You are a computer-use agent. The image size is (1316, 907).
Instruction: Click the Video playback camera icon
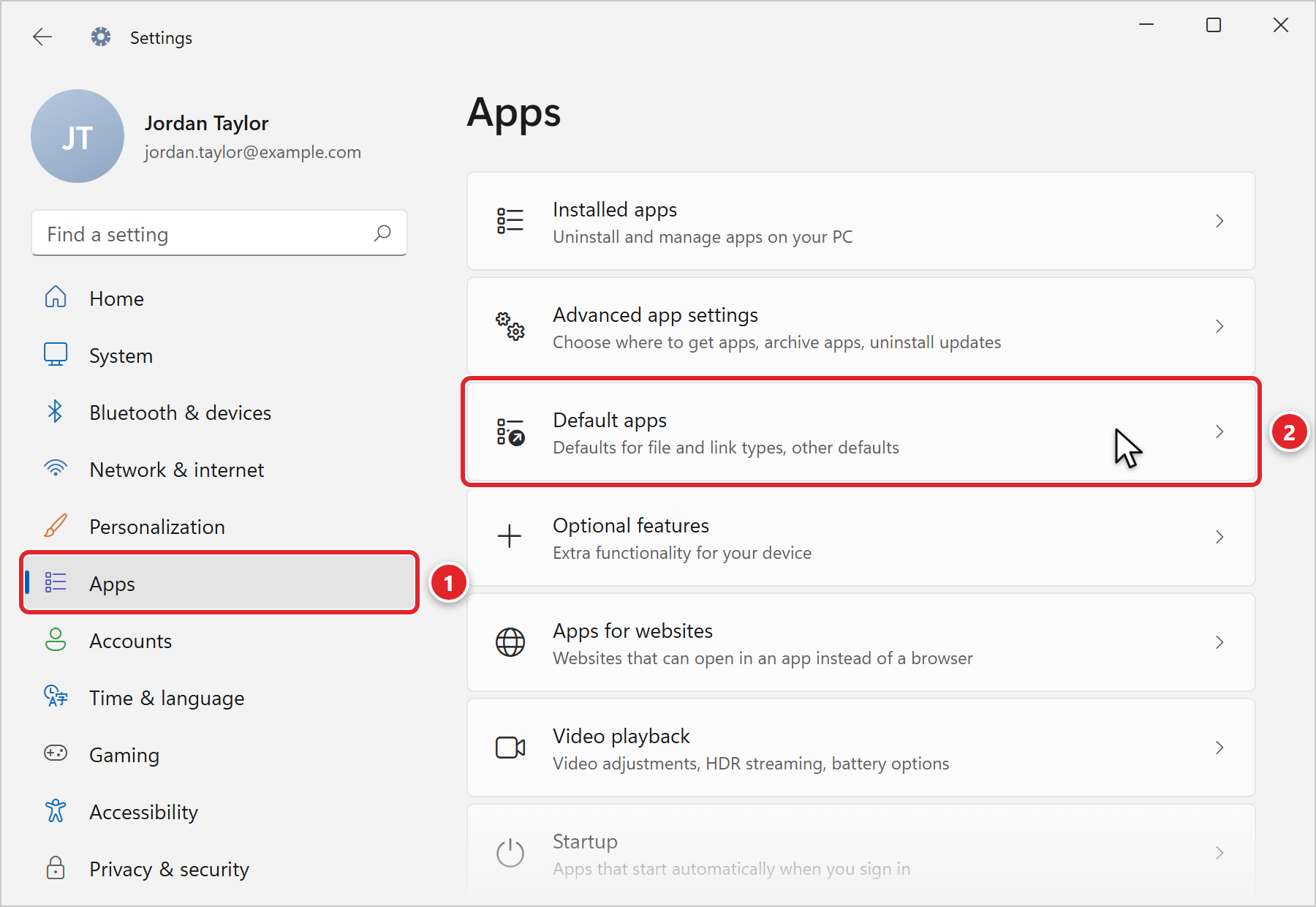point(510,748)
